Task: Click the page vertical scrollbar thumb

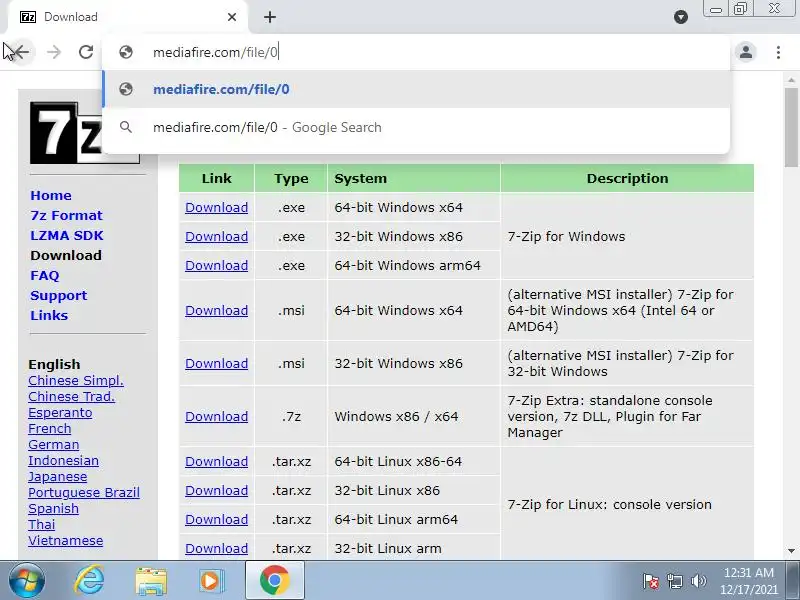Action: pos(791,127)
